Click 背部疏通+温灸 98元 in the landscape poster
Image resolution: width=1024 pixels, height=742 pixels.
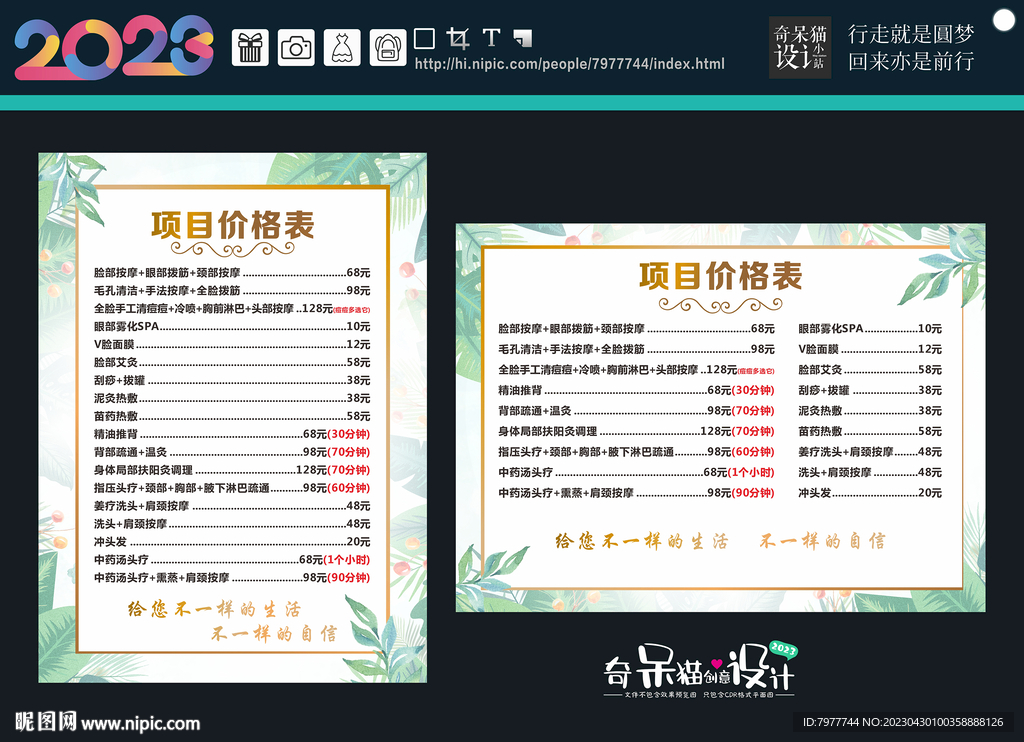(636, 411)
